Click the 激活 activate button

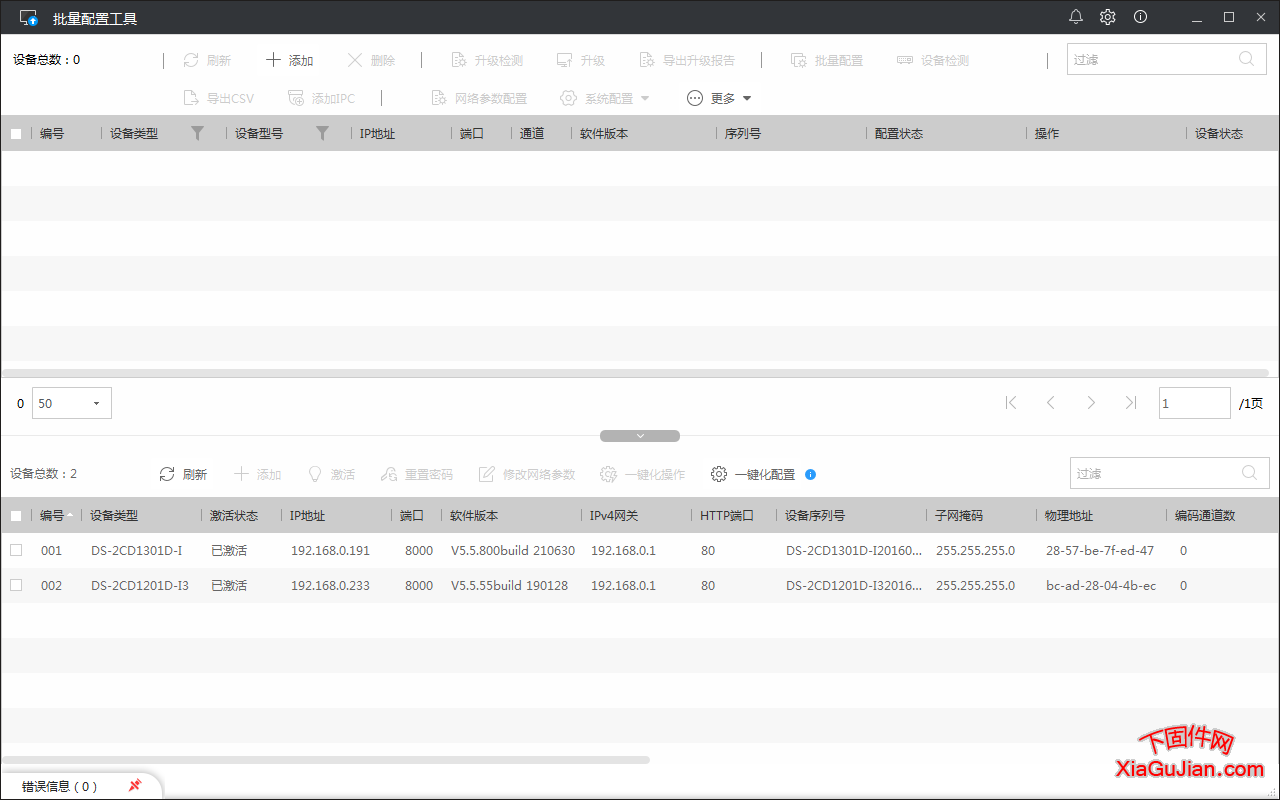[331, 474]
